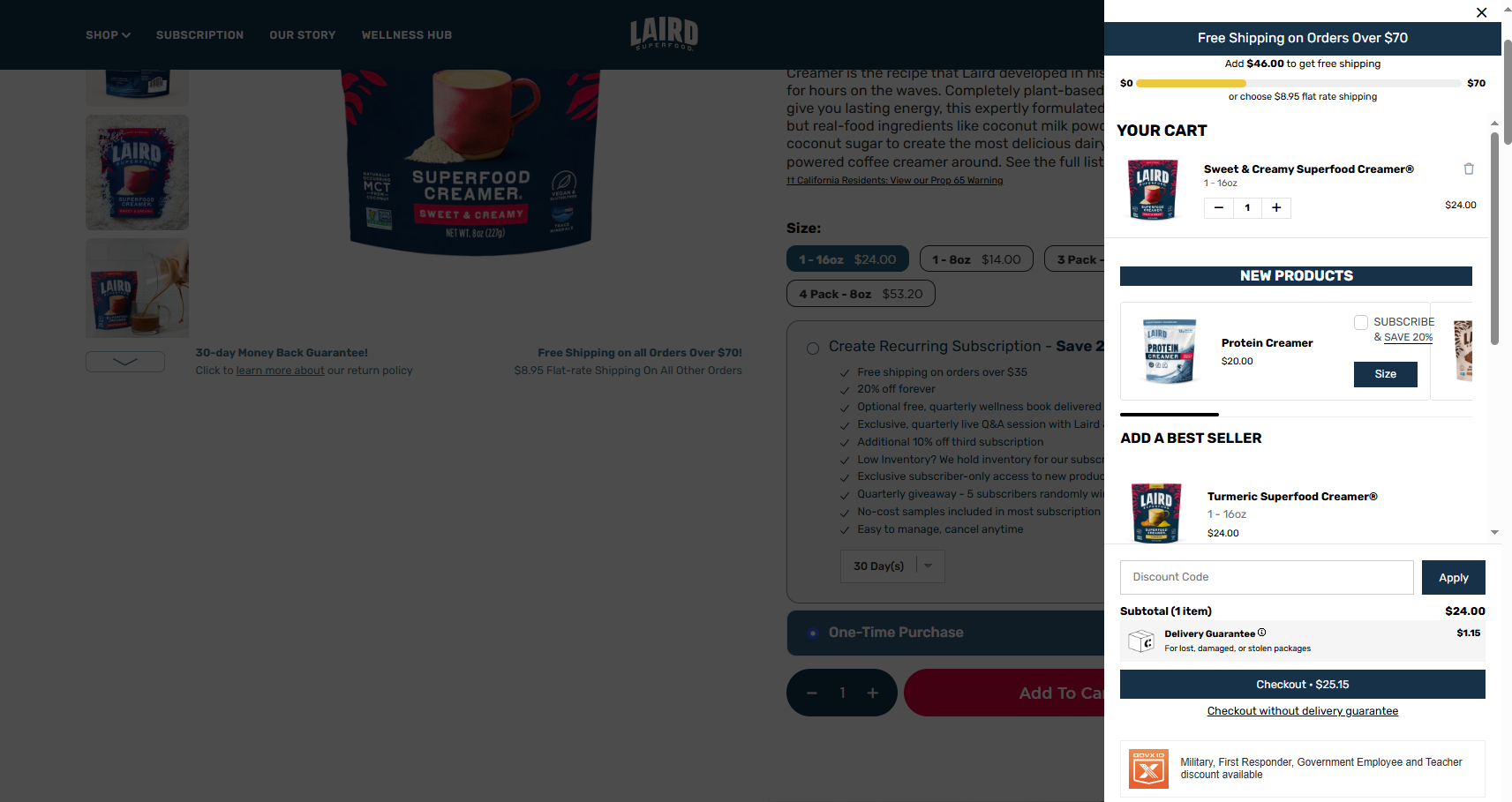This screenshot has height=802, width=1512.
Task: Open the Wellness Hub menu item
Action: (x=407, y=35)
